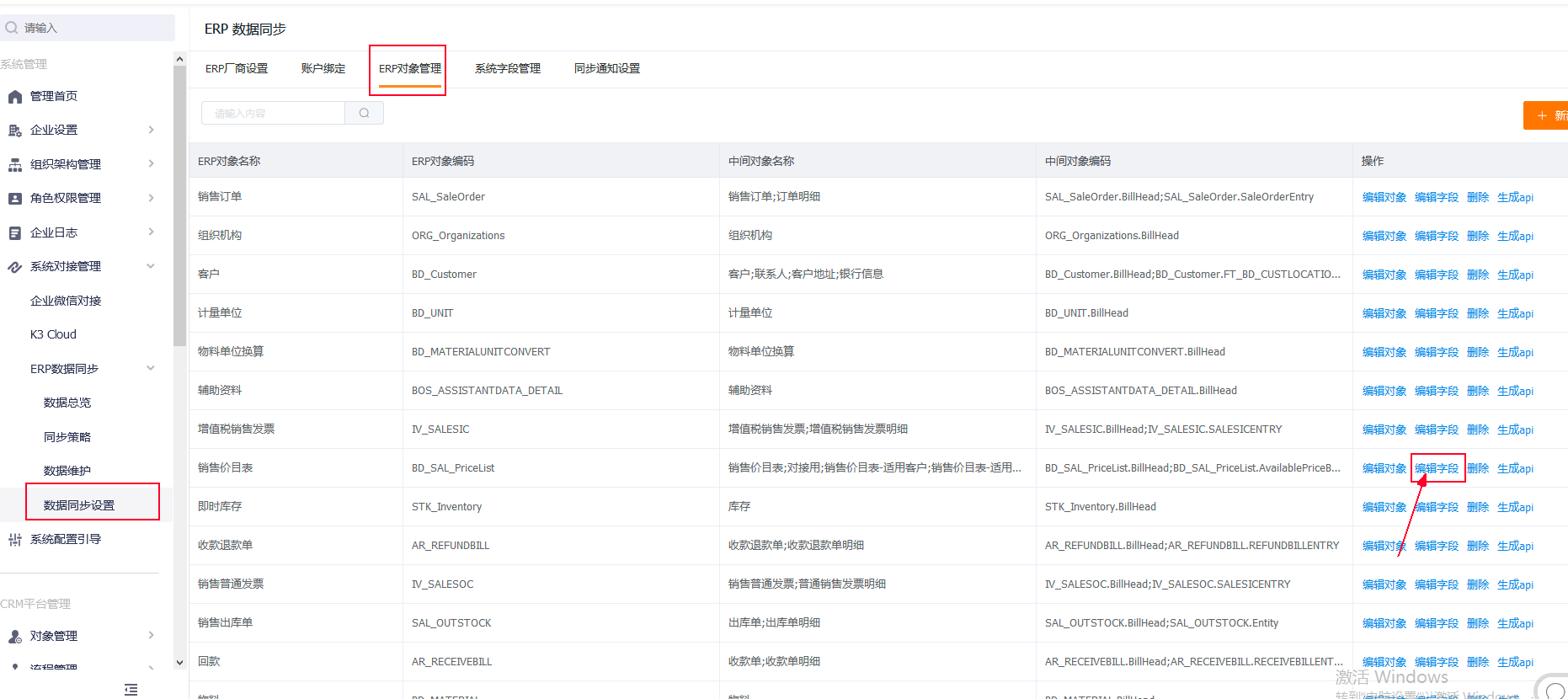This screenshot has width=1568, height=699.
Task: Open 数据维护 submenu item
Action: click(67, 471)
